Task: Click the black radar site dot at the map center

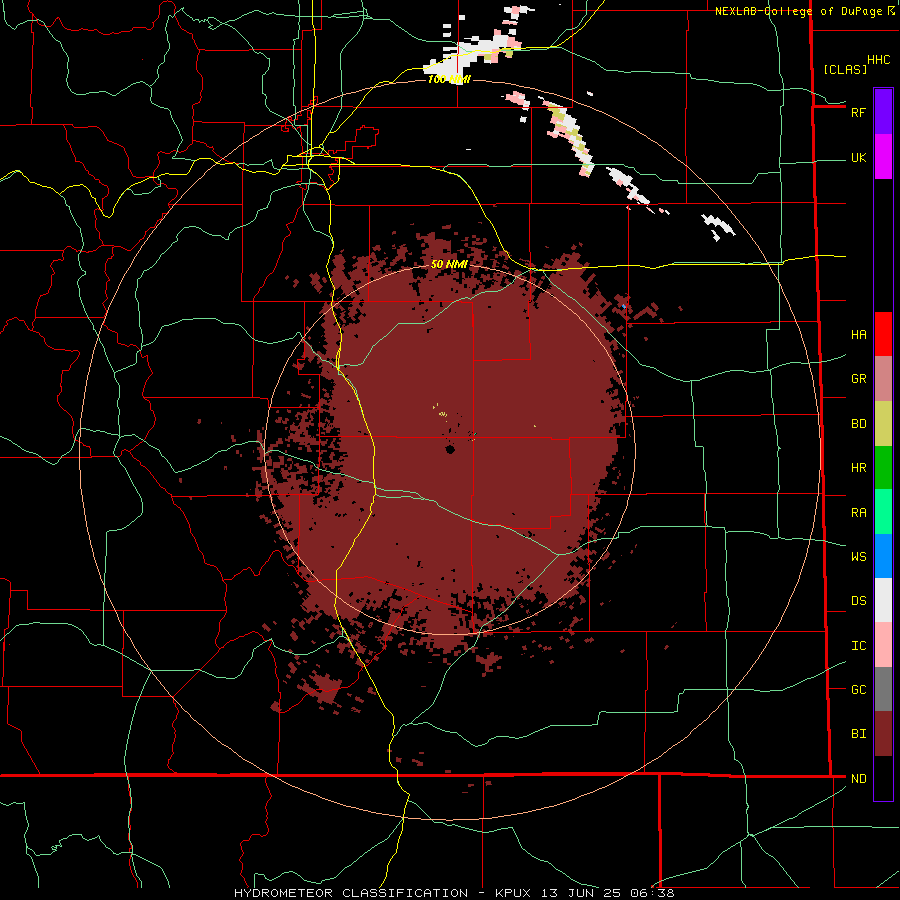Action: pyautogui.click(x=450, y=449)
